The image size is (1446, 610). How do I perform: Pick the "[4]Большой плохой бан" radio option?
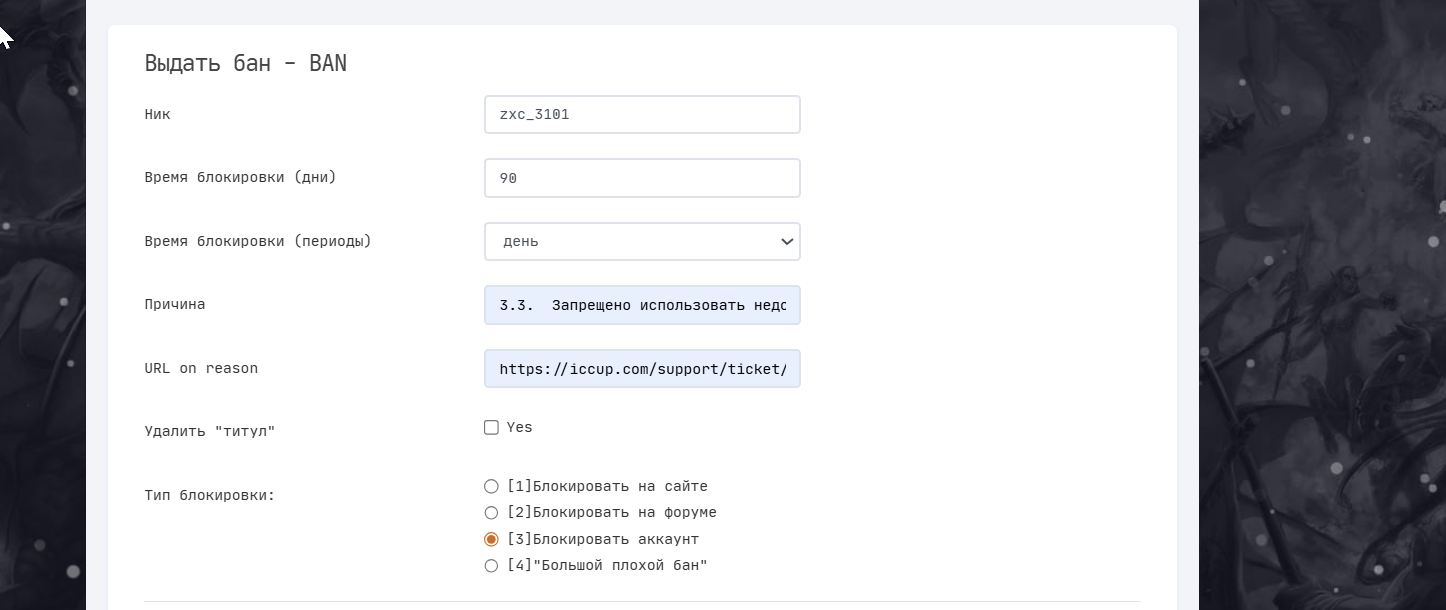click(491, 566)
